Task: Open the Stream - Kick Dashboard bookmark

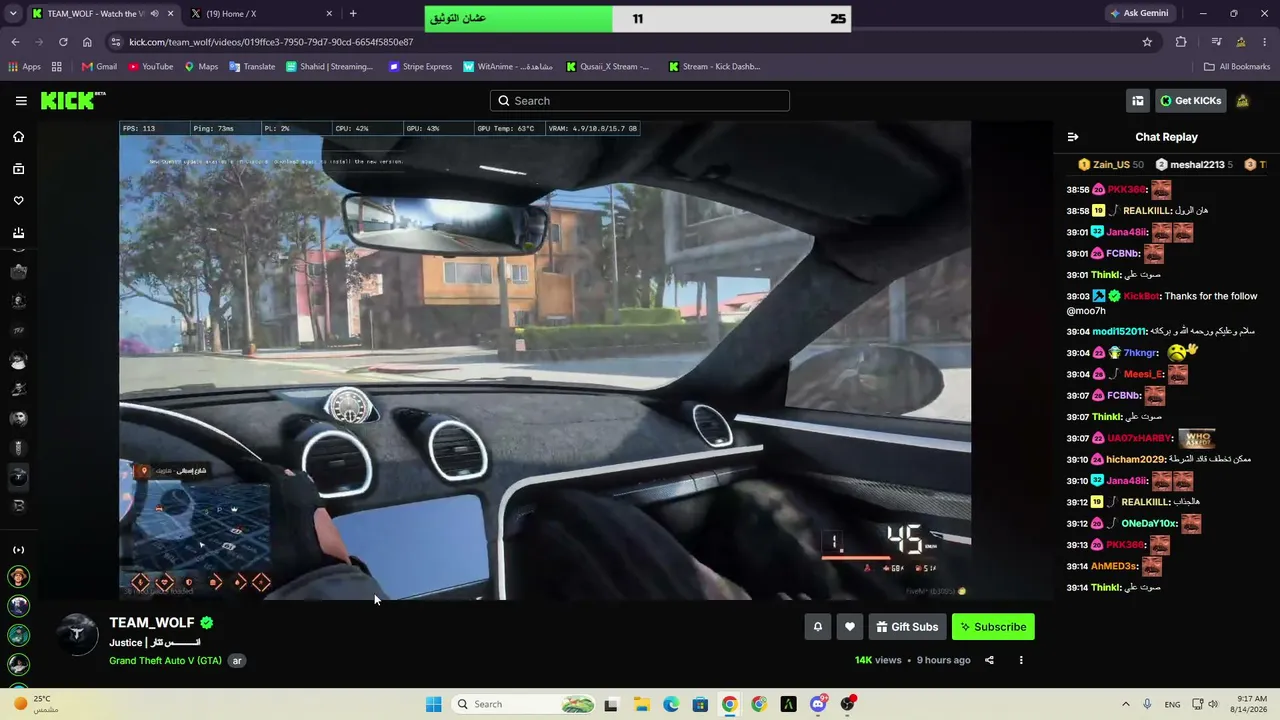Action: (714, 67)
